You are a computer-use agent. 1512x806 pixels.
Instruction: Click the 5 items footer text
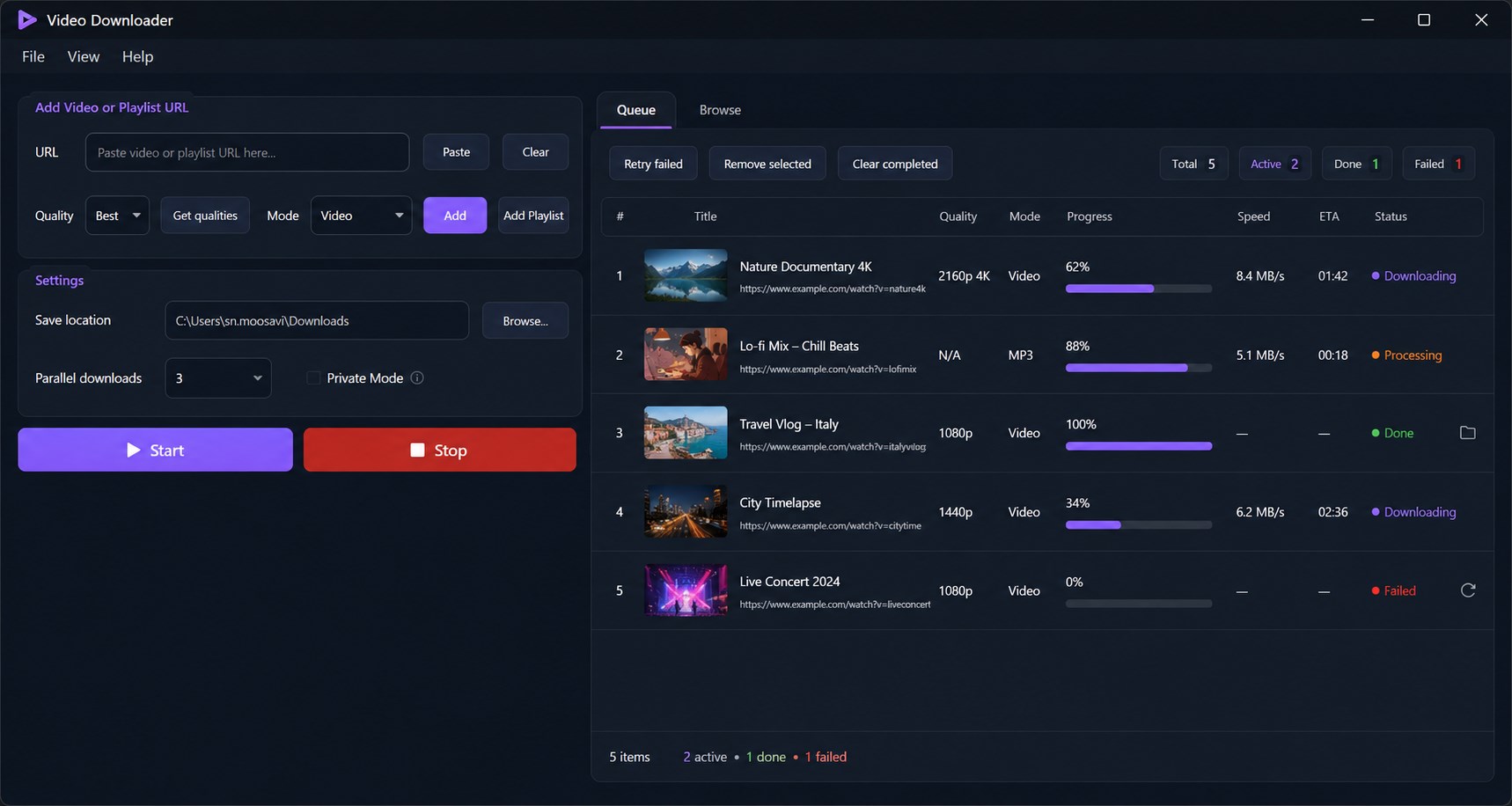pyautogui.click(x=629, y=757)
